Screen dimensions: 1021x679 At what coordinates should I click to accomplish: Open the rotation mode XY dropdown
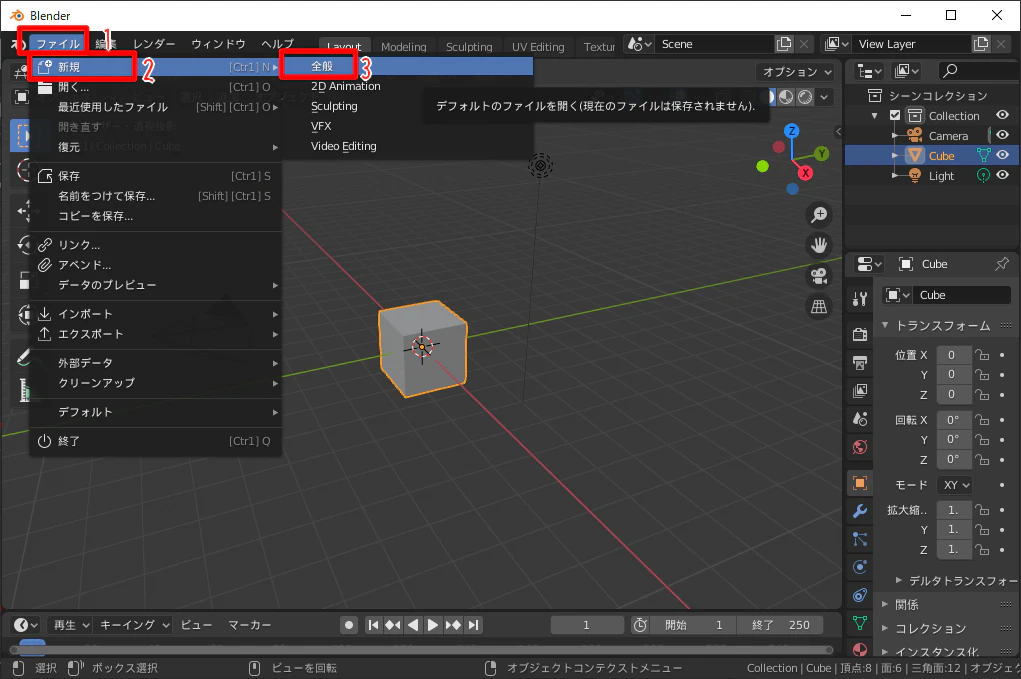tap(955, 485)
